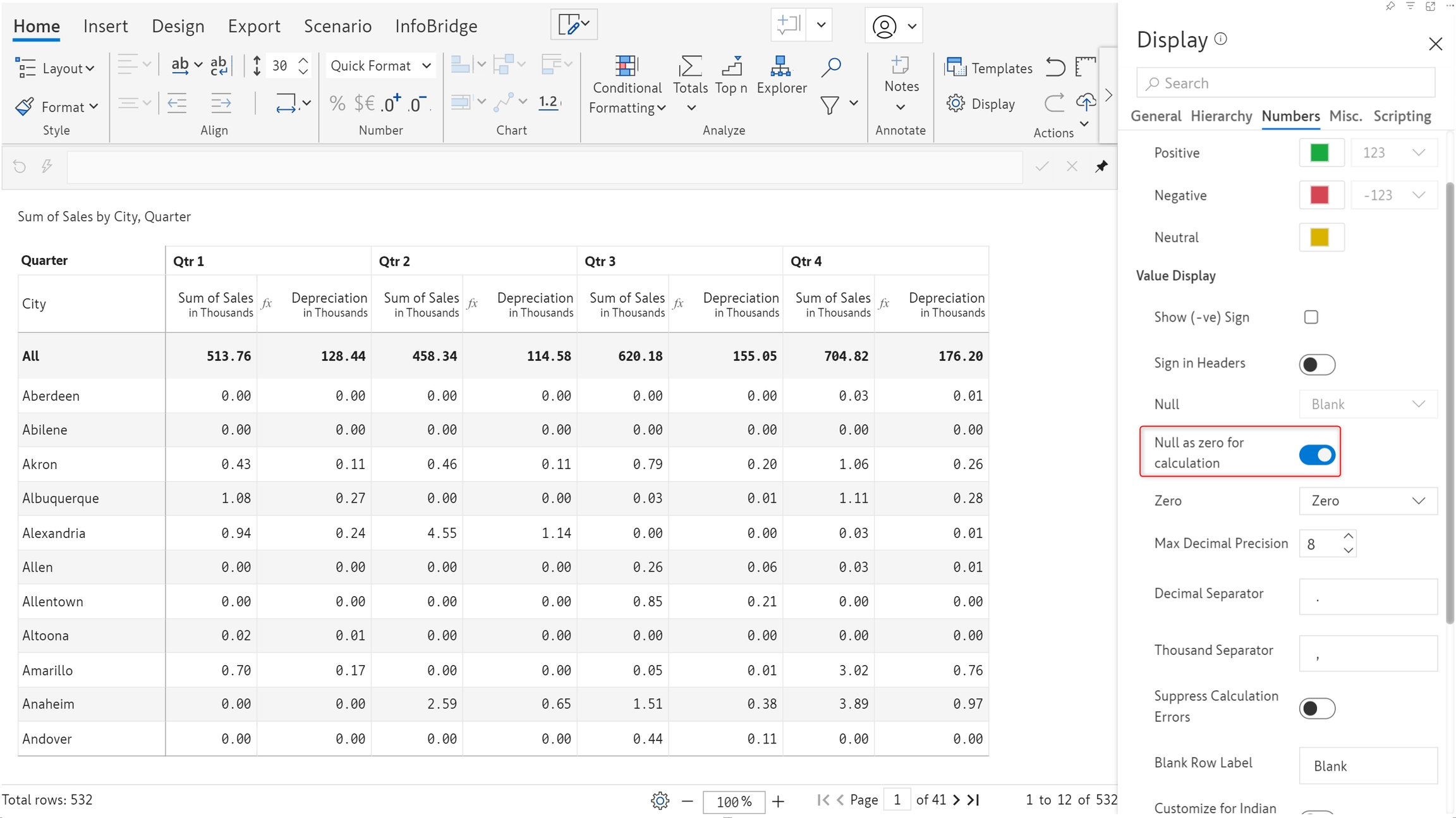Go to the next page arrow
The width and height of the screenshot is (1456, 818).
(956, 800)
